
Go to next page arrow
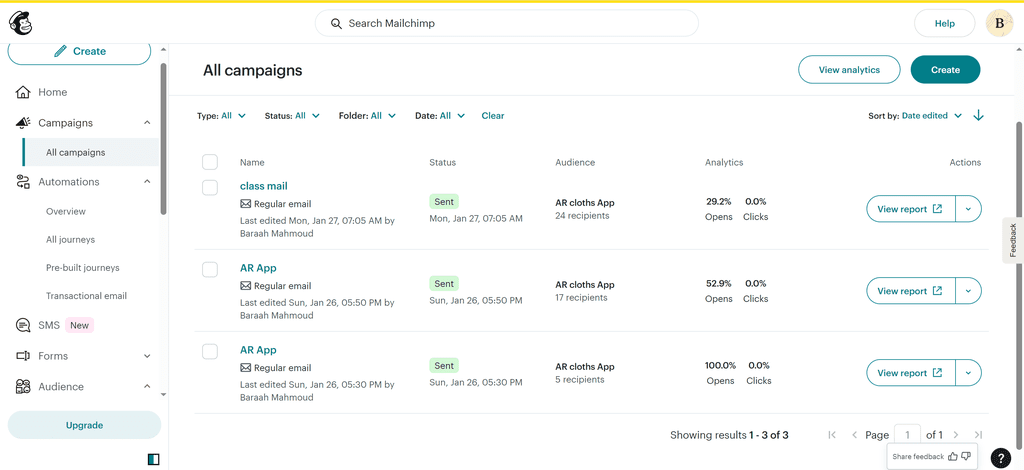(956, 435)
